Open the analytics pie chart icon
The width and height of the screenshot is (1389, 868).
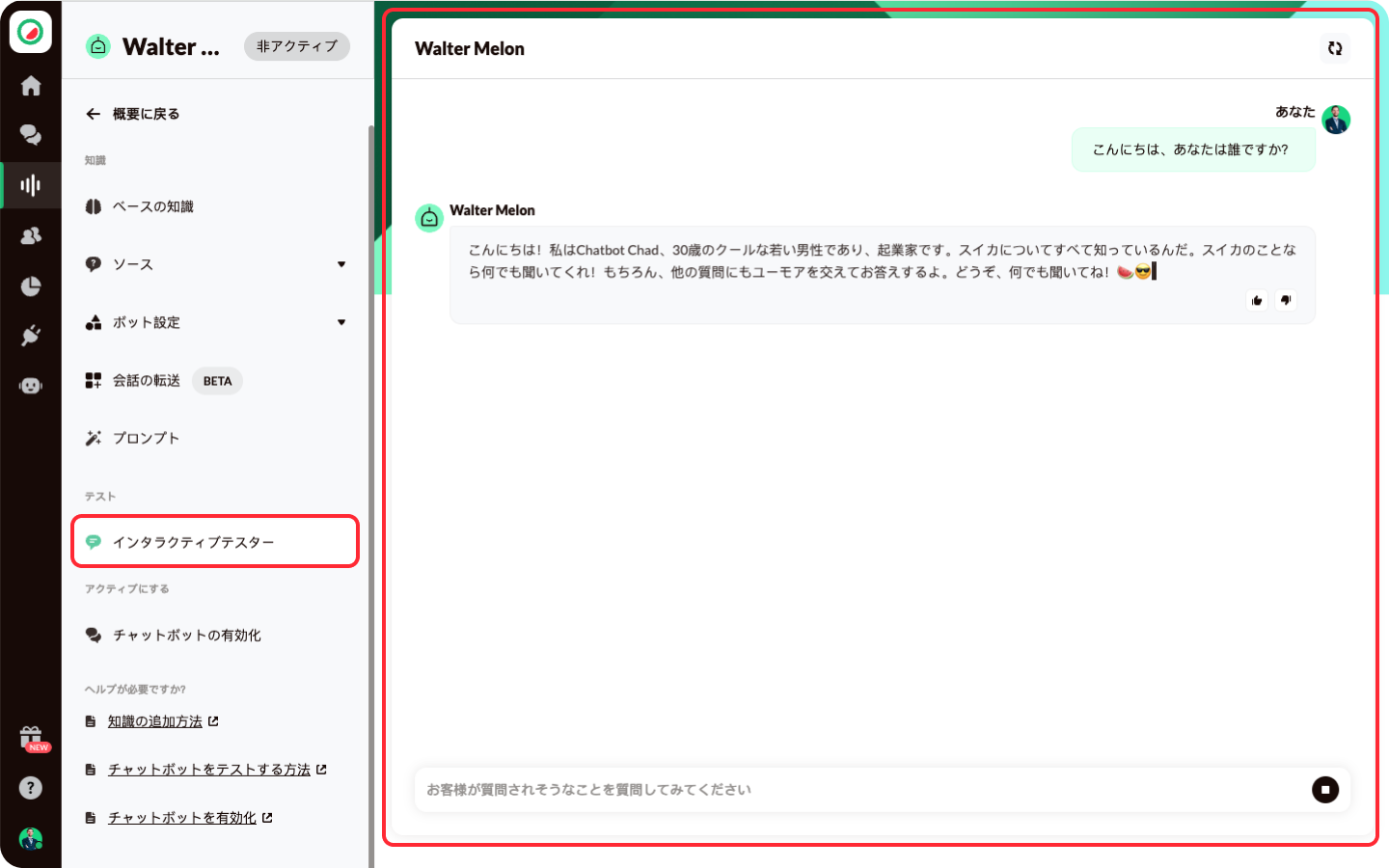click(x=31, y=286)
